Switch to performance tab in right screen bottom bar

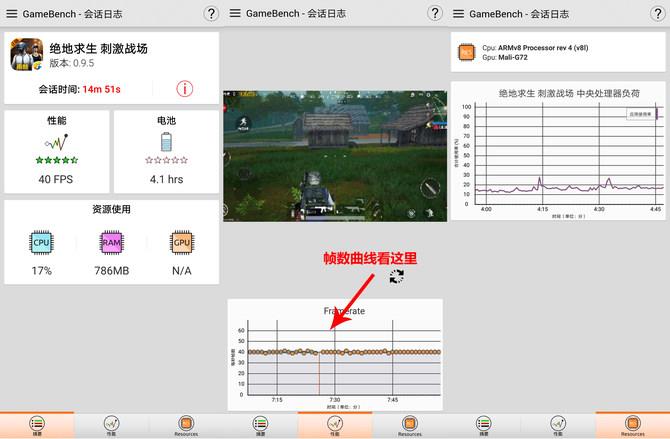[x=558, y=425]
